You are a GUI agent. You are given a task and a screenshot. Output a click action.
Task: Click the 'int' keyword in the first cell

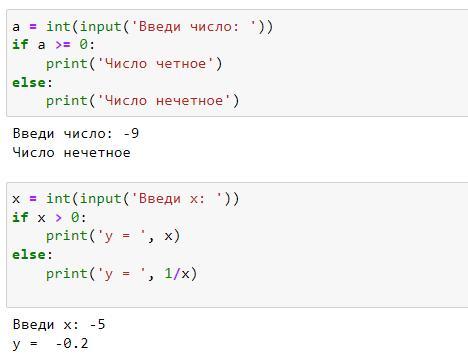[58, 27]
